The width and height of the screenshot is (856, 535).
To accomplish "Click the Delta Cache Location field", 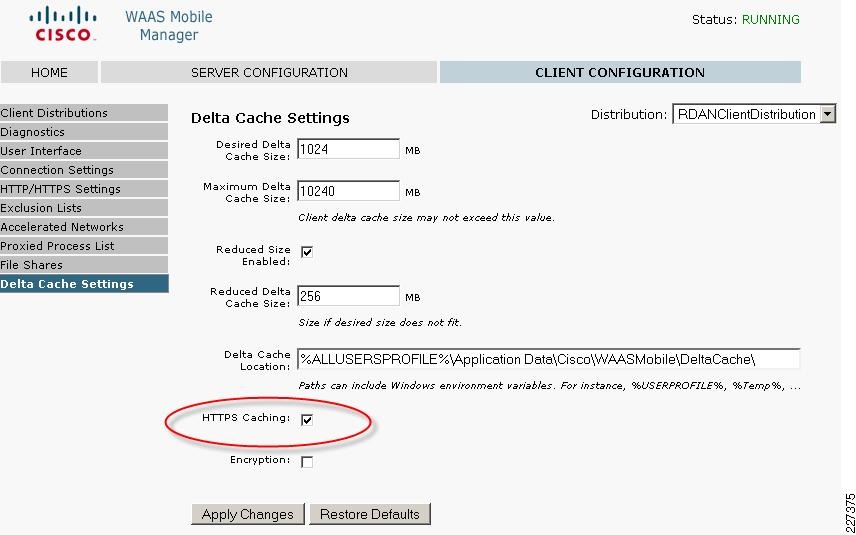I will 549,359.
